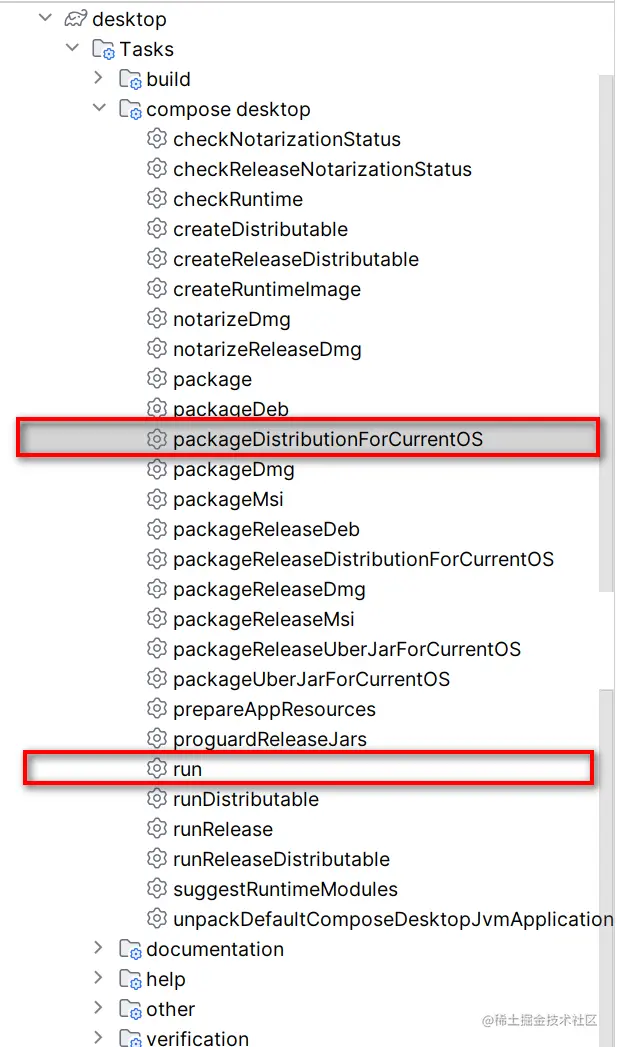Click the Gradle elephant icon beside desktop
617x1047 pixels.
[x=75, y=19]
